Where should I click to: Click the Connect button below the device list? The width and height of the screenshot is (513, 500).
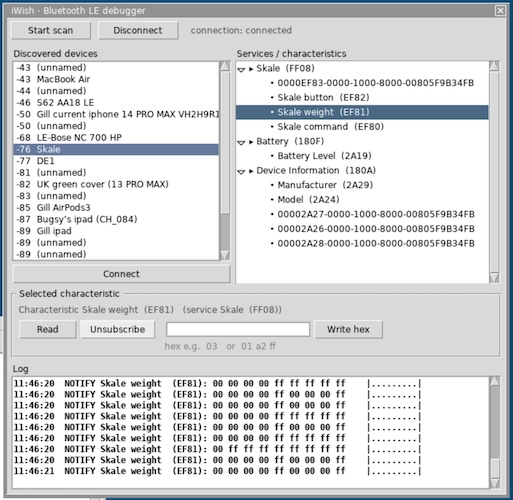tap(121, 274)
